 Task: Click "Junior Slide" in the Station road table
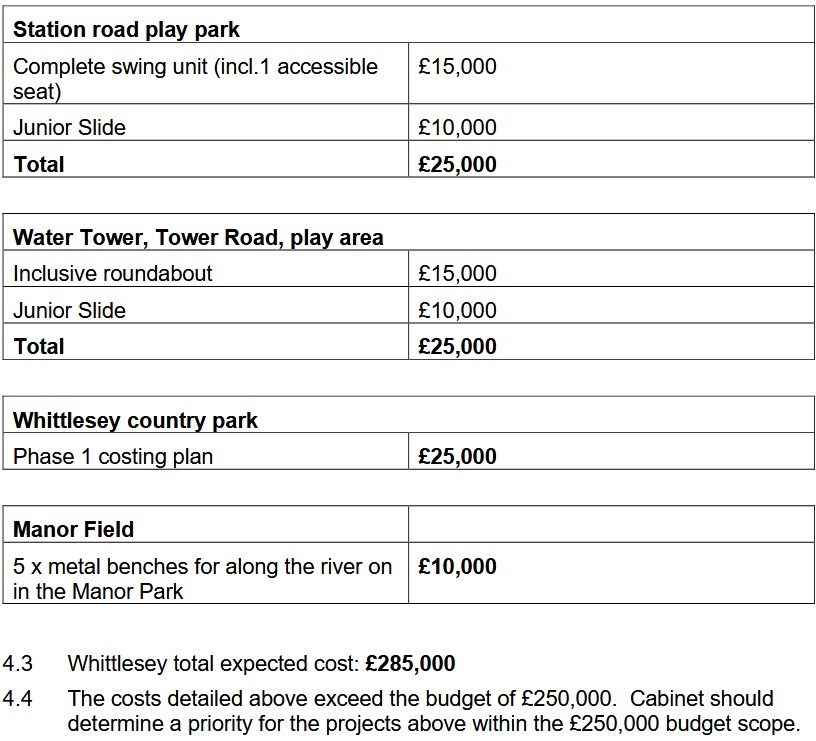click(69, 127)
